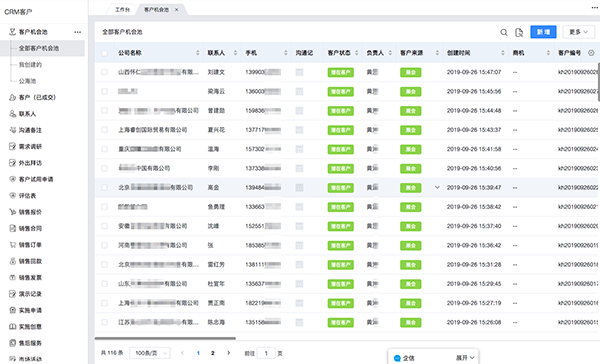Open the 更多 dropdown
The width and height of the screenshot is (600, 364).
click(x=578, y=32)
